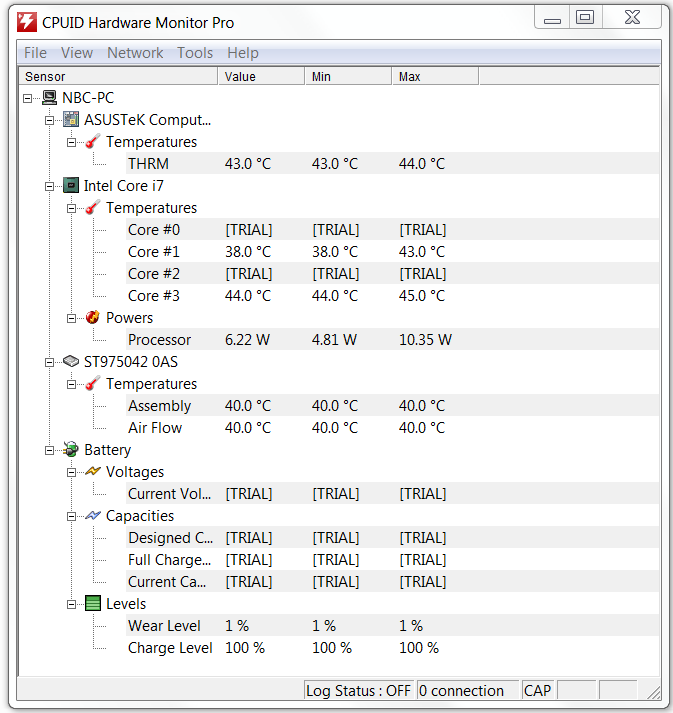Select the ASUSTeK motherboard icon
Image resolution: width=673 pixels, height=713 pixels.
[71, 120]
